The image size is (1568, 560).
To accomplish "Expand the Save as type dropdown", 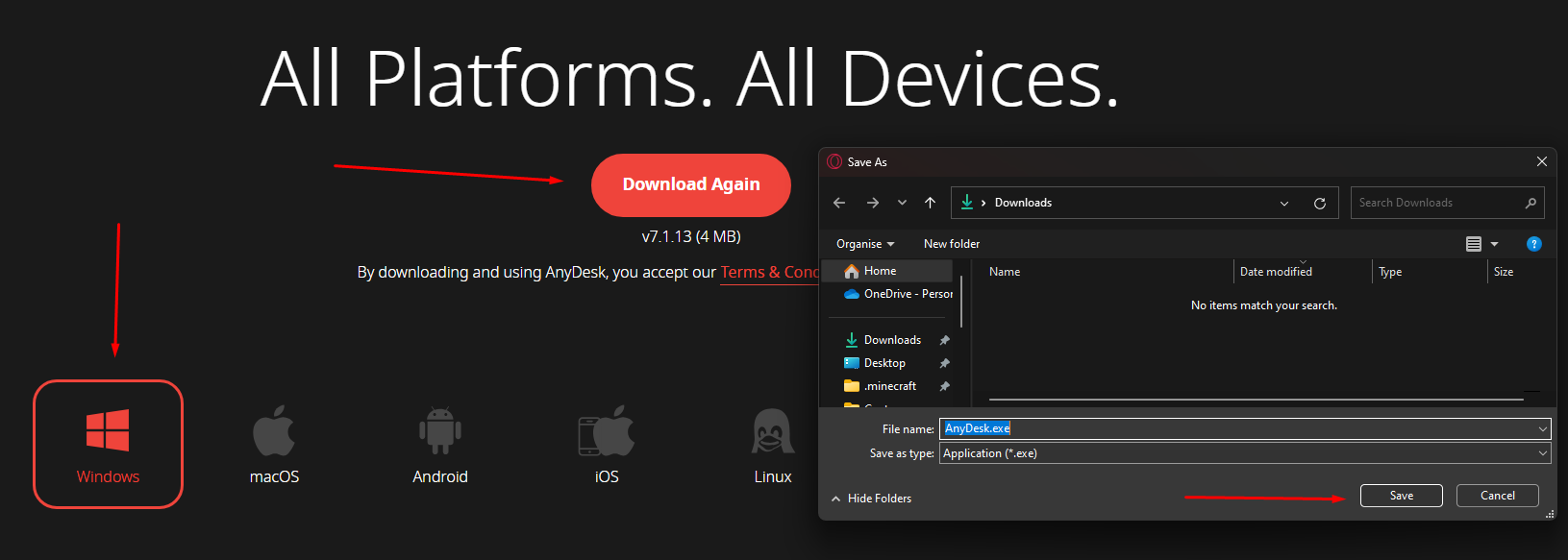I will pos(1542,453).
